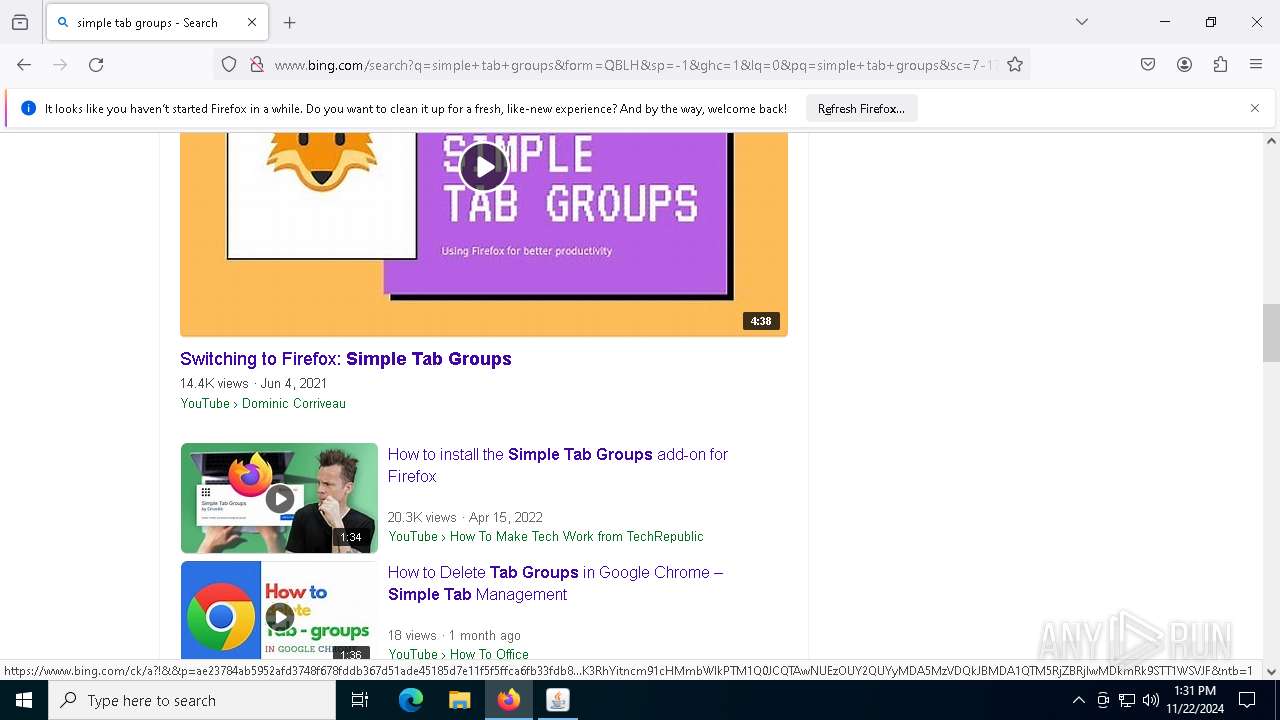This screenshot has height=720, width=1280.
Task: Click 'YouTube › How To Make Tech Work' source
Action: (x=546, y=537)
